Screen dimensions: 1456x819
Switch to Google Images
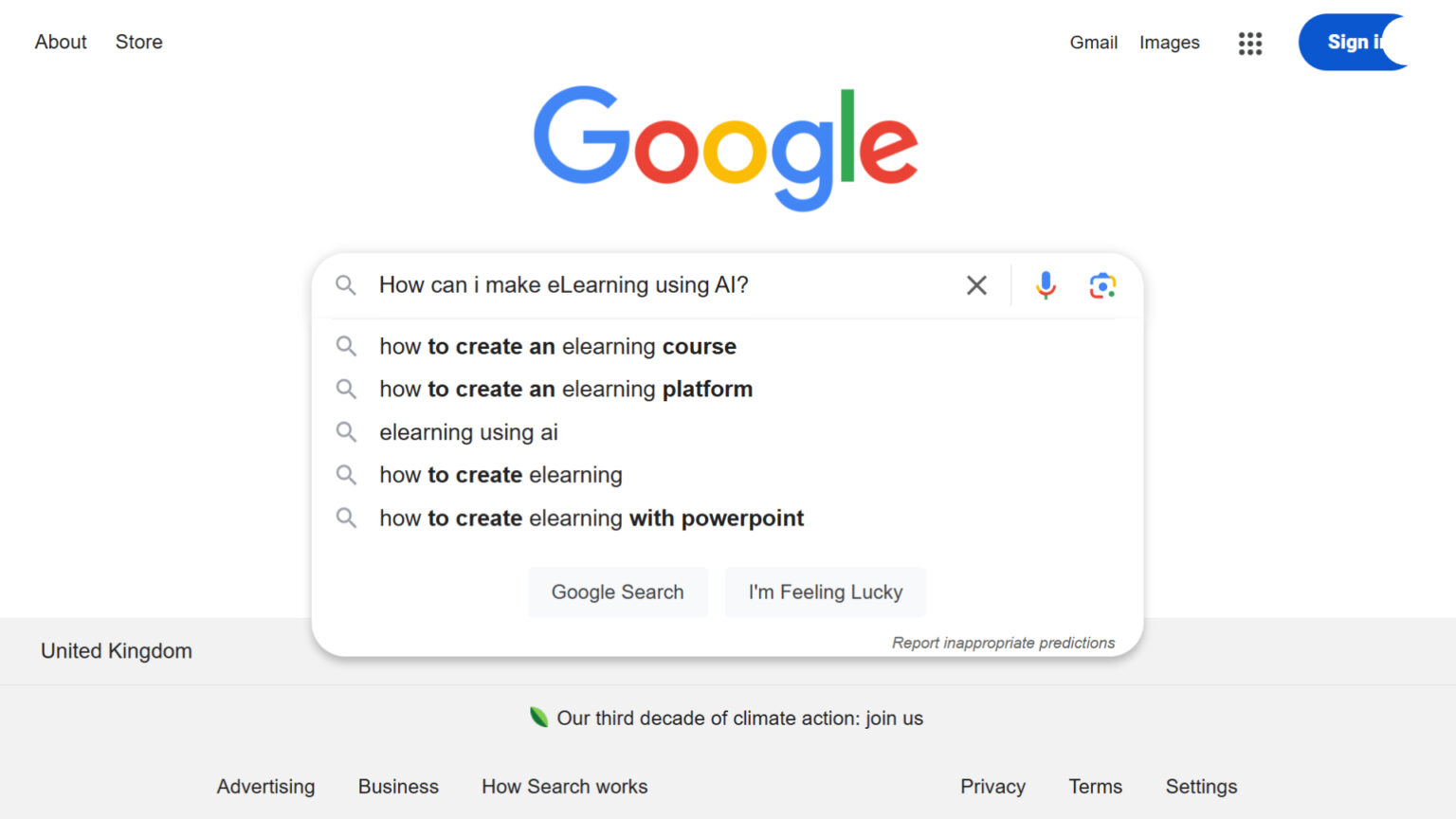pos(1169,43)
